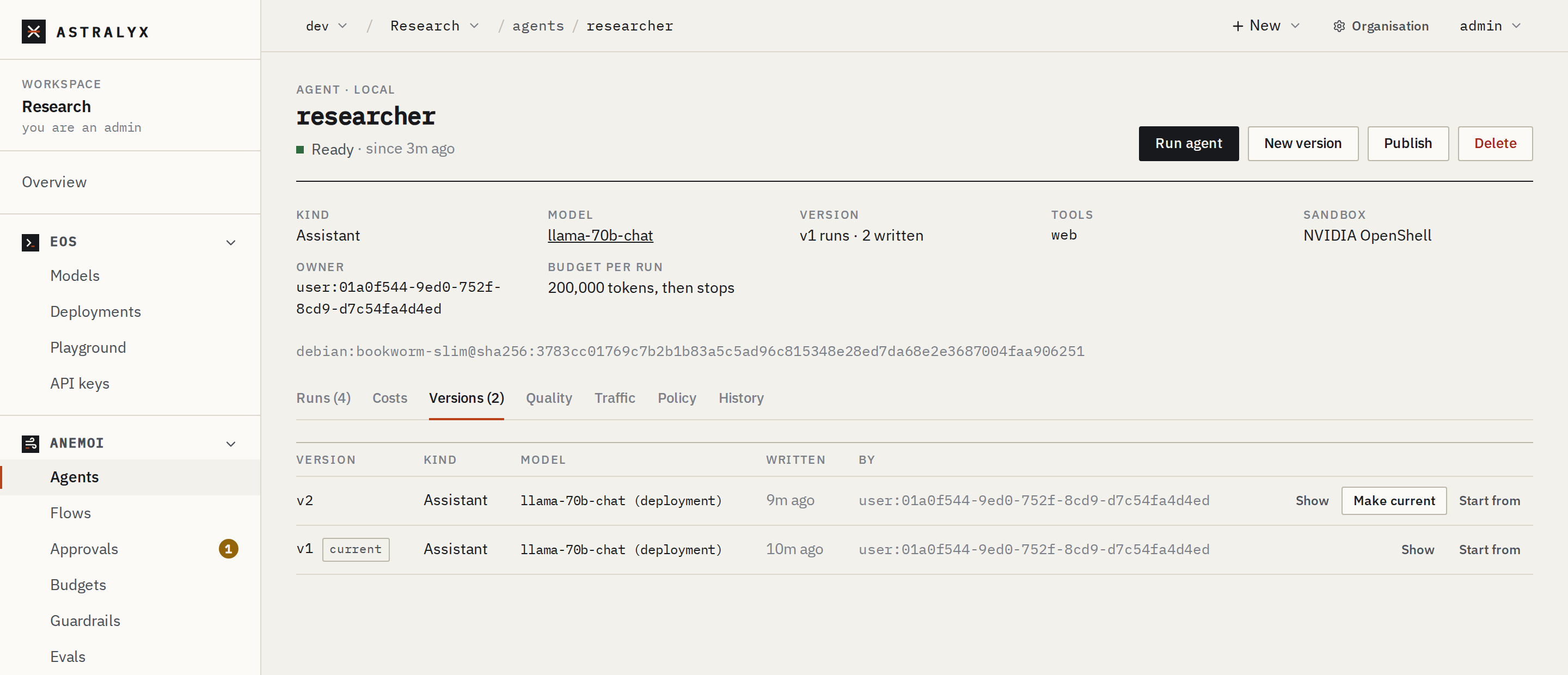Switch to the Runs (4) tab
The width and height of the screenshot is (1568, 675).
tap(323, 398)
